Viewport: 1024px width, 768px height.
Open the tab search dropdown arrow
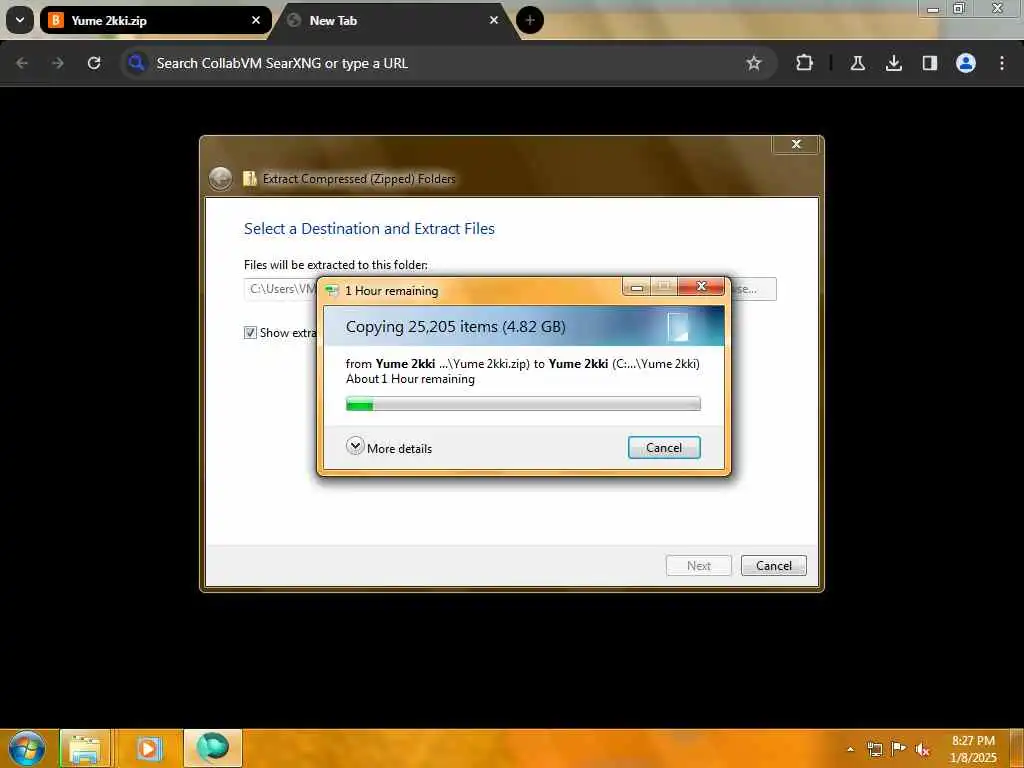20,20
